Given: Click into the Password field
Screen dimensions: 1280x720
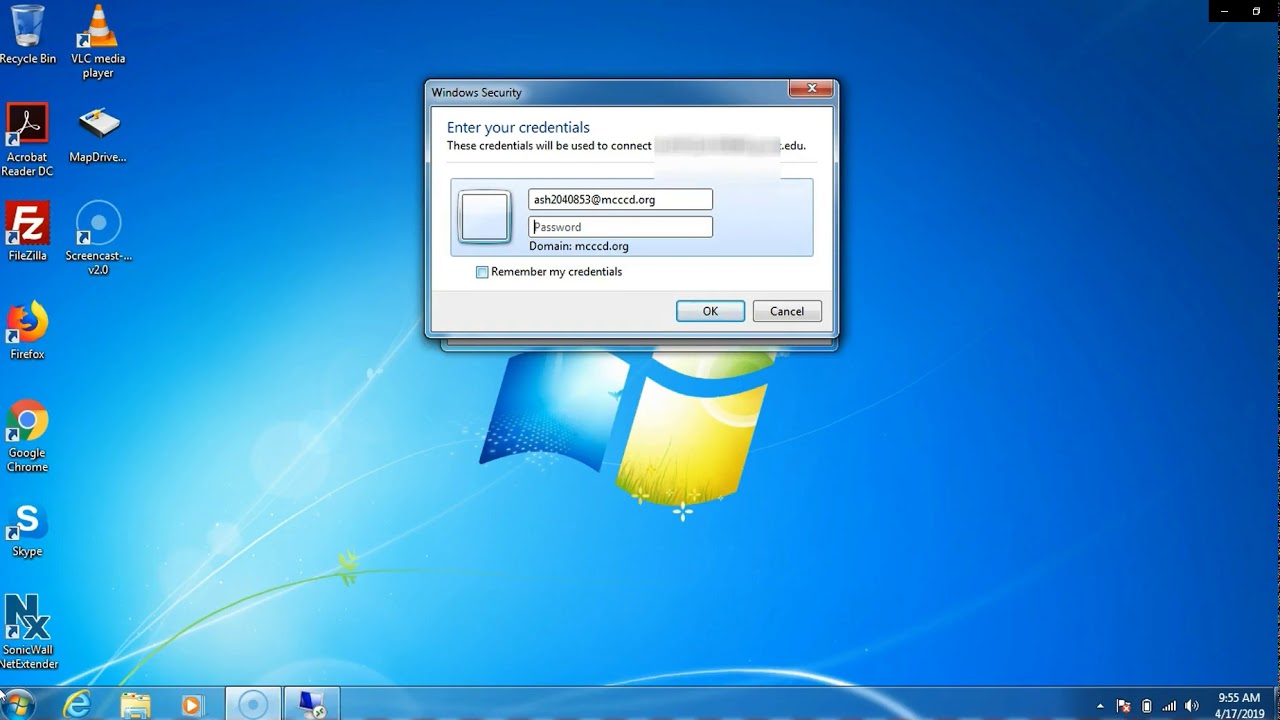Looking at the screenshot, I should (620, 227).
